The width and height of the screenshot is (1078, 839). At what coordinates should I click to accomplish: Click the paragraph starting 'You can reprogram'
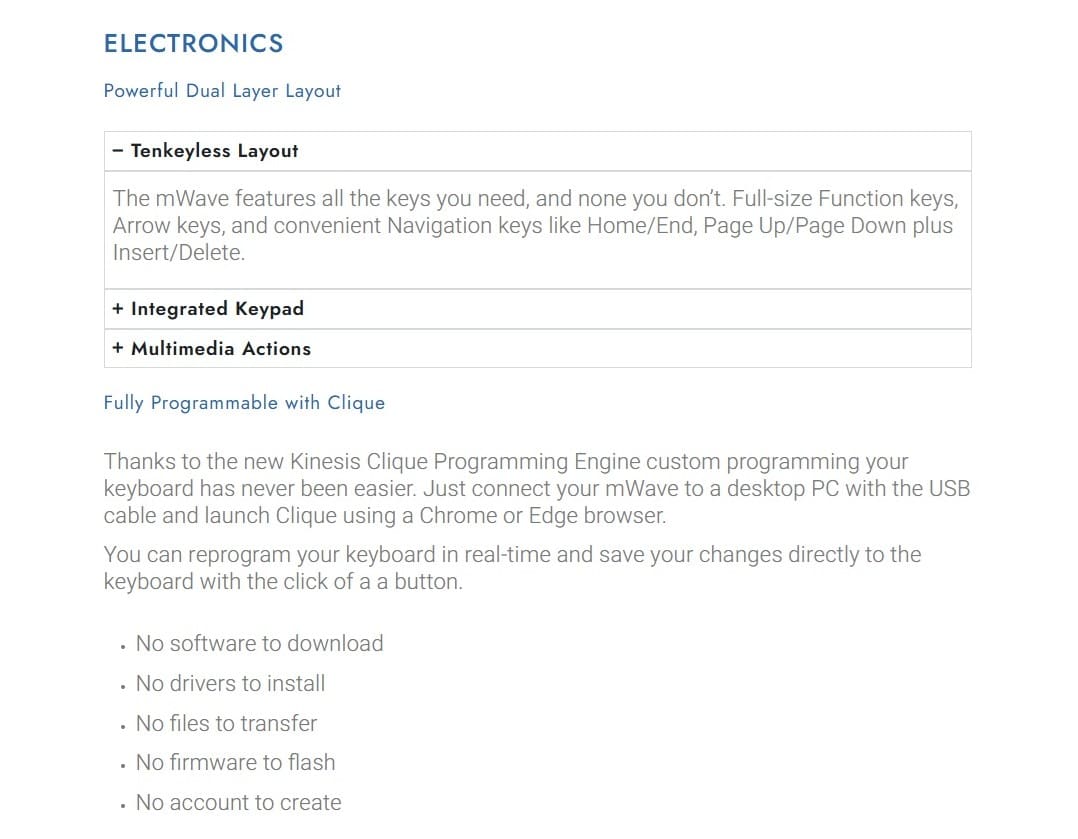(x=512, y=568)
